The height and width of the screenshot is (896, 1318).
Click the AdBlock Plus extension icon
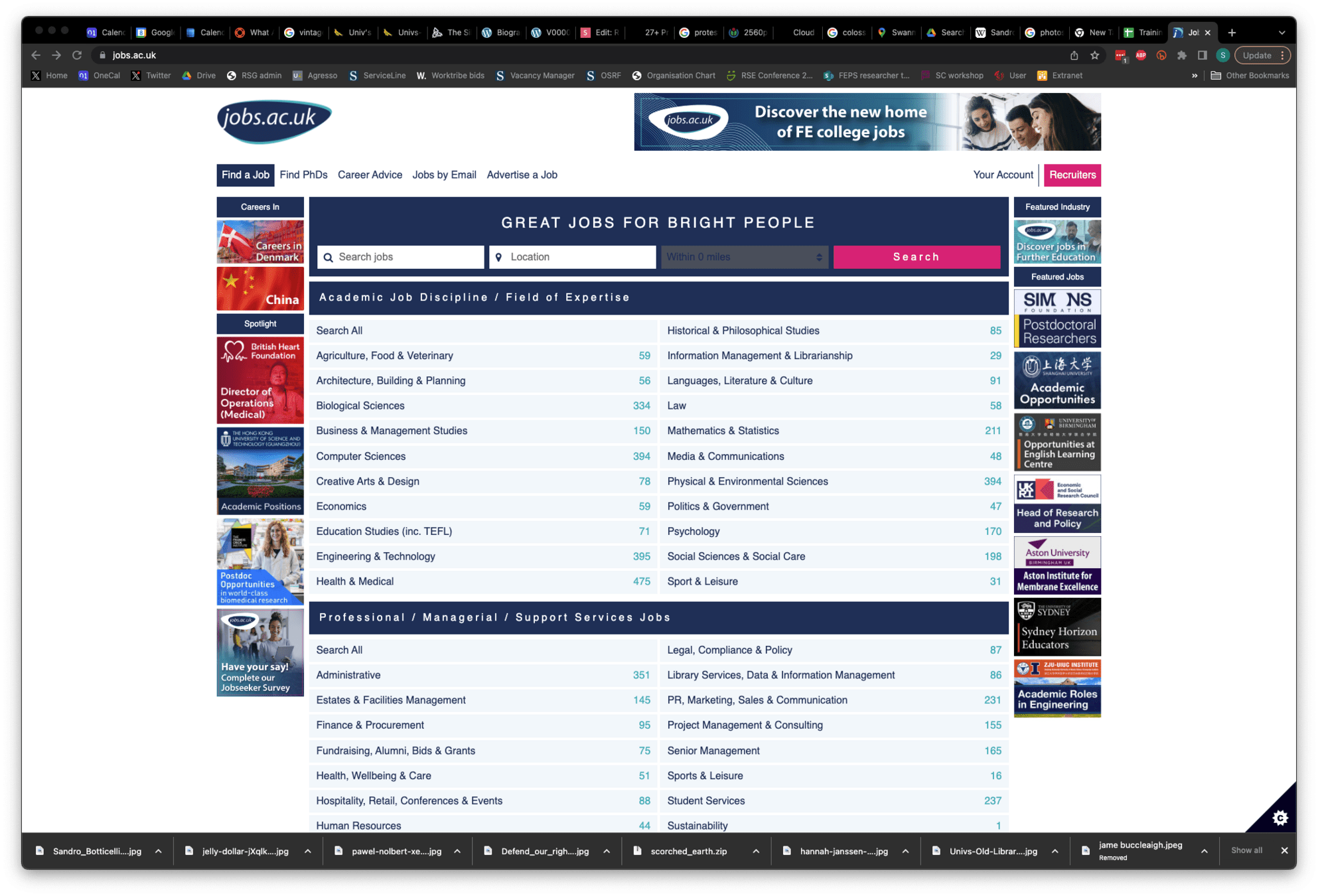pyautogui.click(x=1141, y=55)
